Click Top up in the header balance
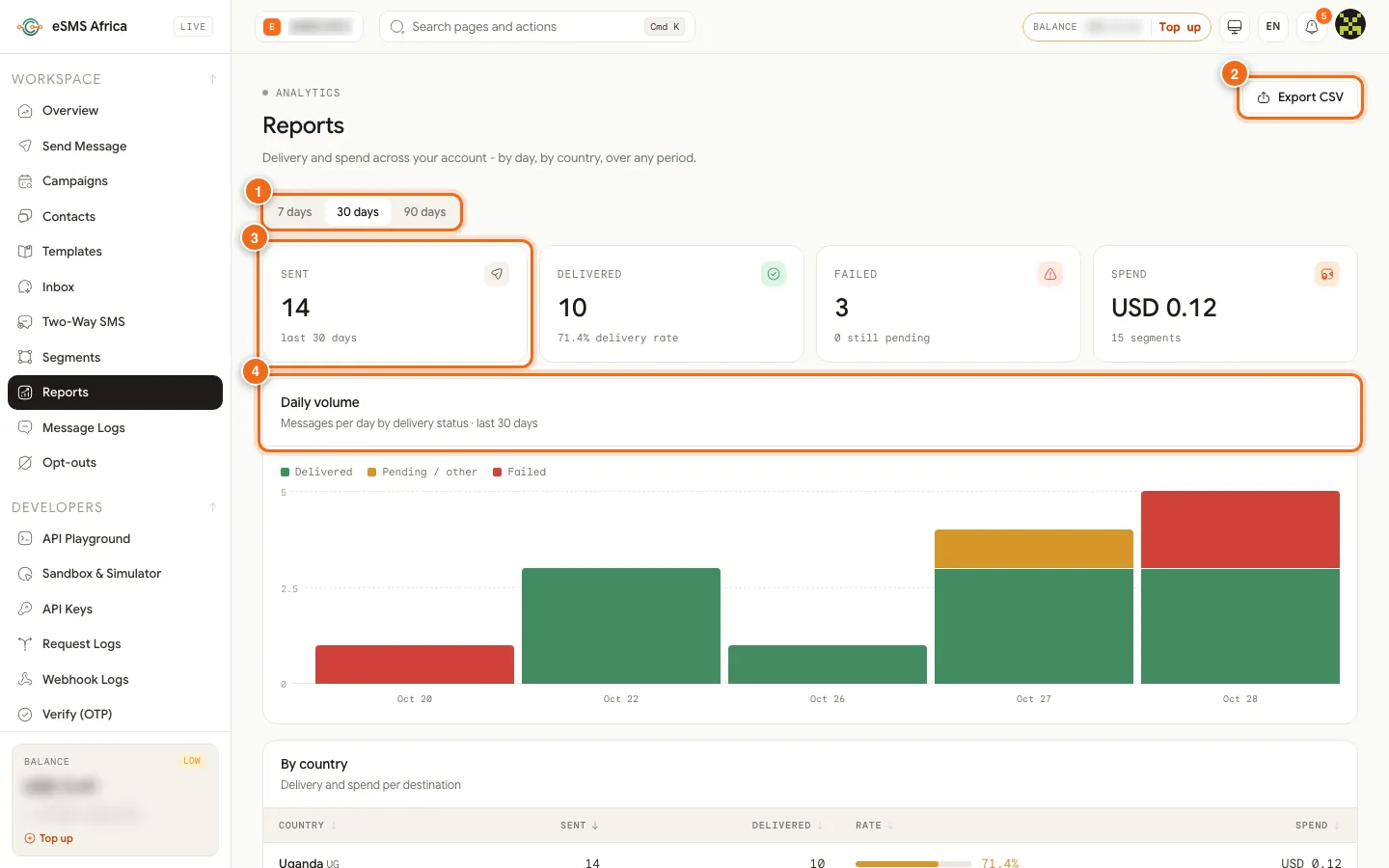This screenshot has height=868, width=1389. point(1179,27)
